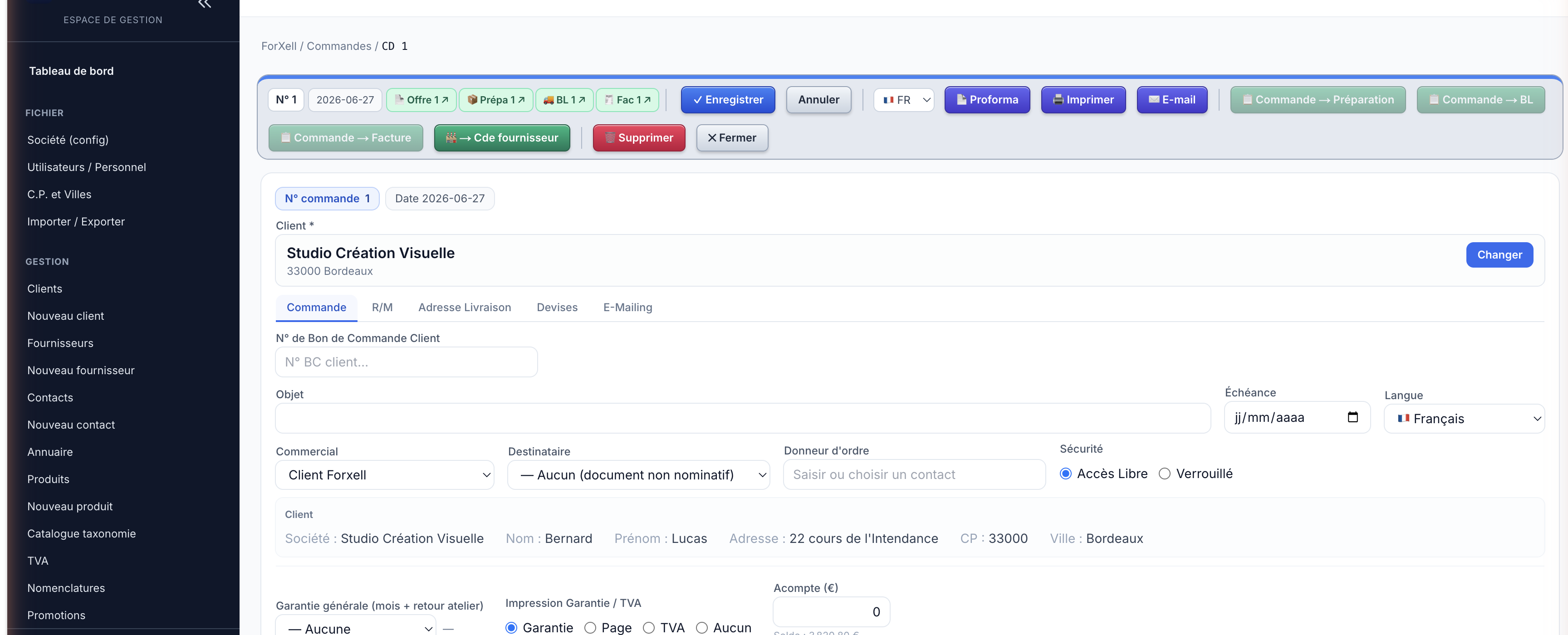Click the Enregistrer save button
The width and height of the screenshot is (1568, 635).
click(x=728, y=100)
